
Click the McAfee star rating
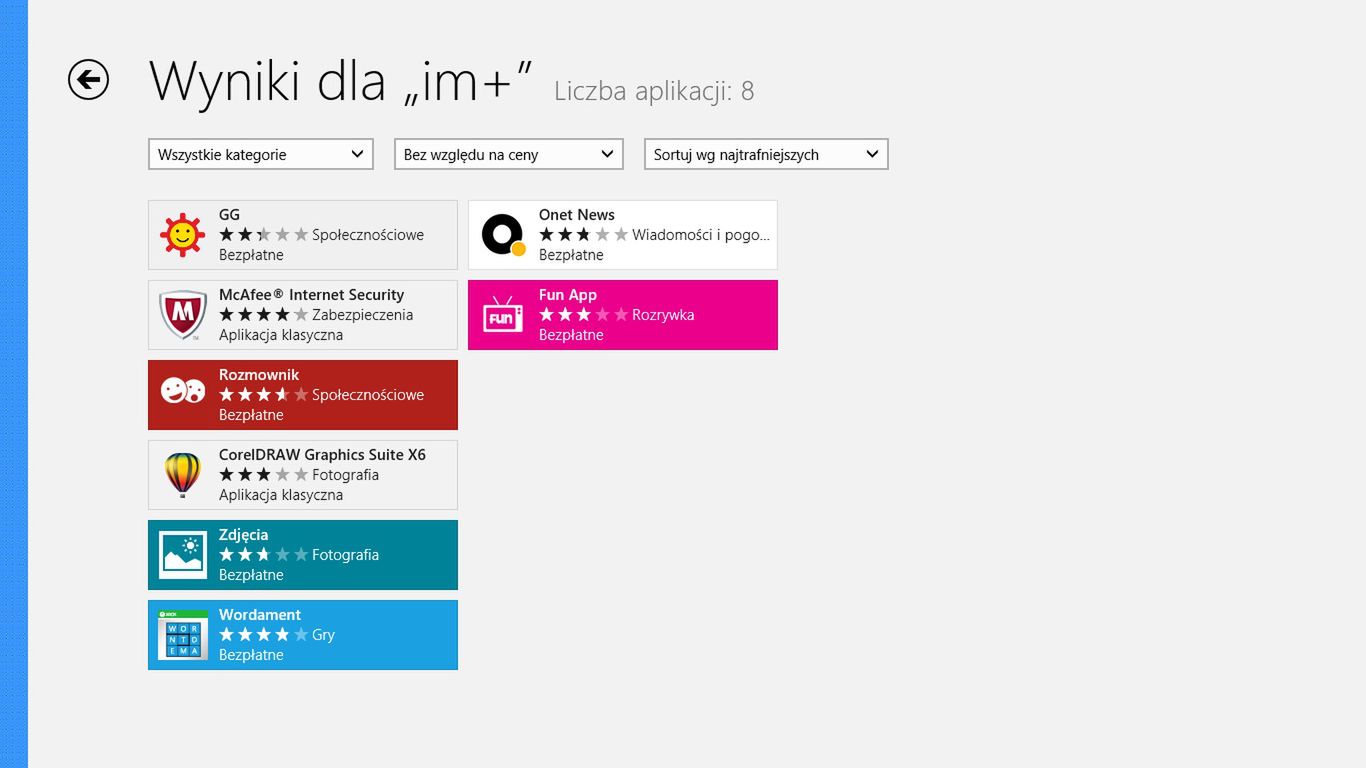point(264,315)
